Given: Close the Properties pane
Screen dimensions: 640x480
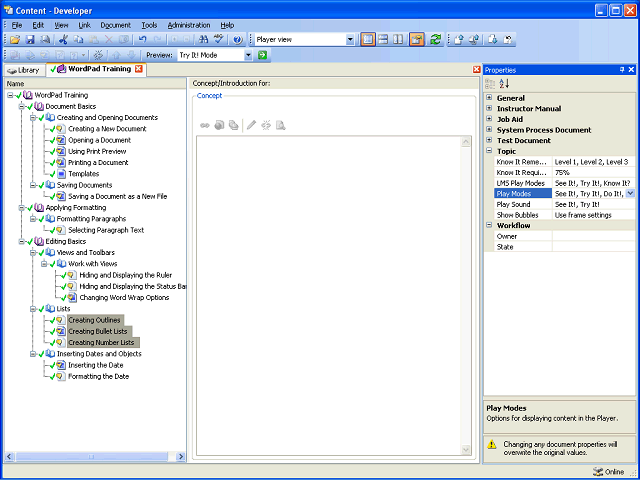Looking at the screenshot, I should tap(631, 70).
